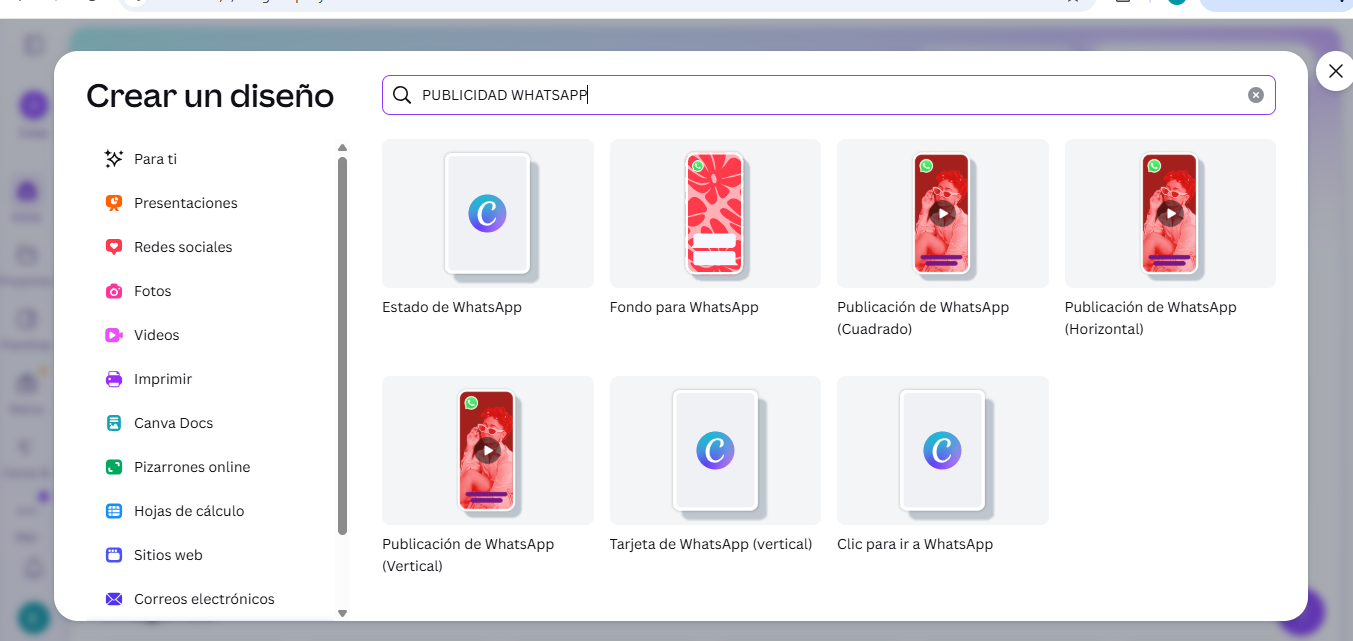Click the Videos camera icon
Screen dimensions: 1353x641
(x=114, y=335)
